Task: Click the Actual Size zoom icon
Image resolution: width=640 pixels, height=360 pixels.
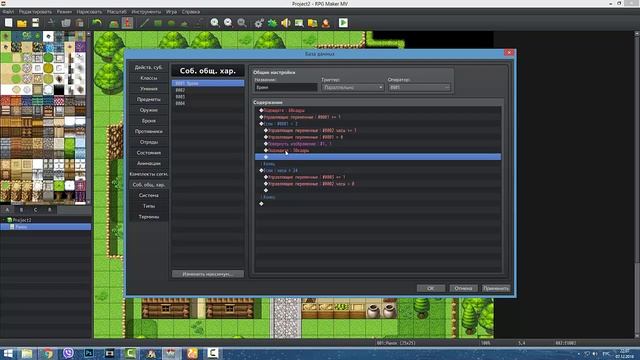Action: tap(242, 23)
